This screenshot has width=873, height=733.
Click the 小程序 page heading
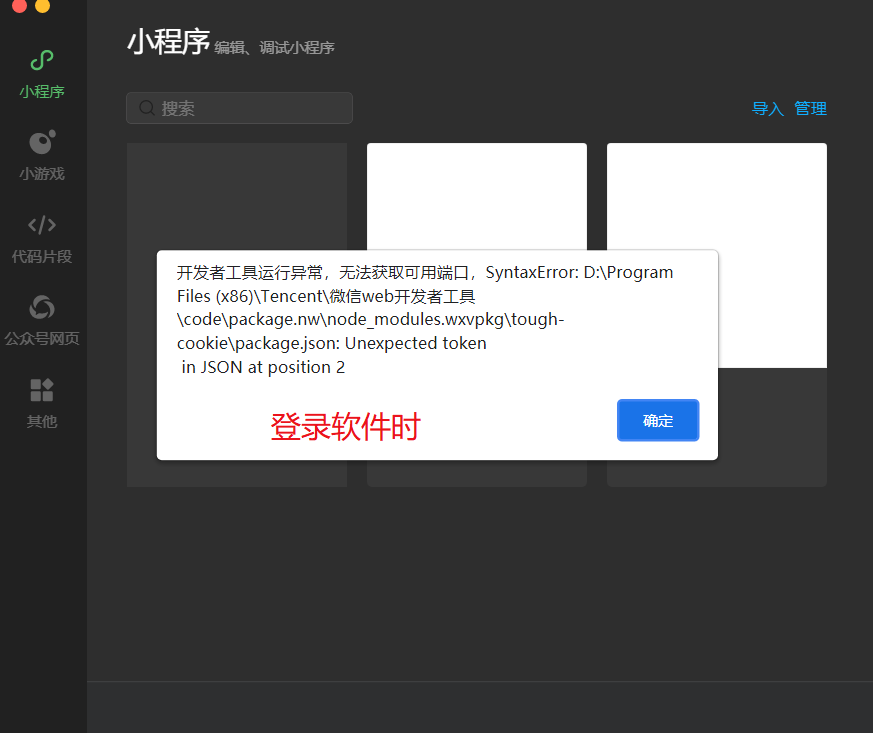point(168,42)
